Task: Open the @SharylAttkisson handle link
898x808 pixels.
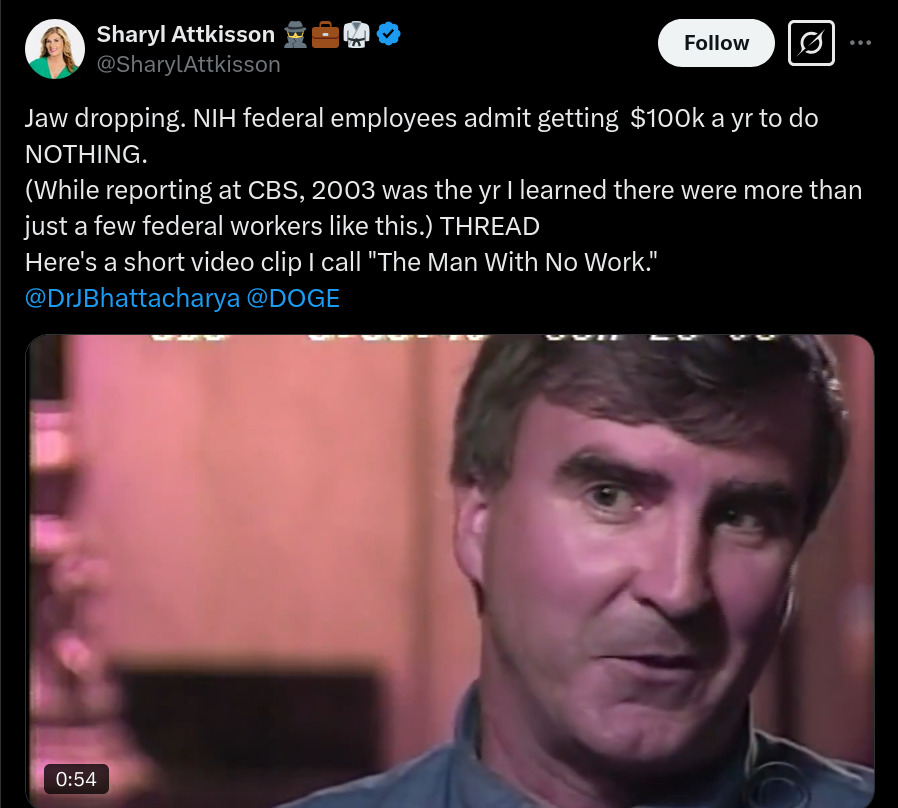Action: click(188, 64)
